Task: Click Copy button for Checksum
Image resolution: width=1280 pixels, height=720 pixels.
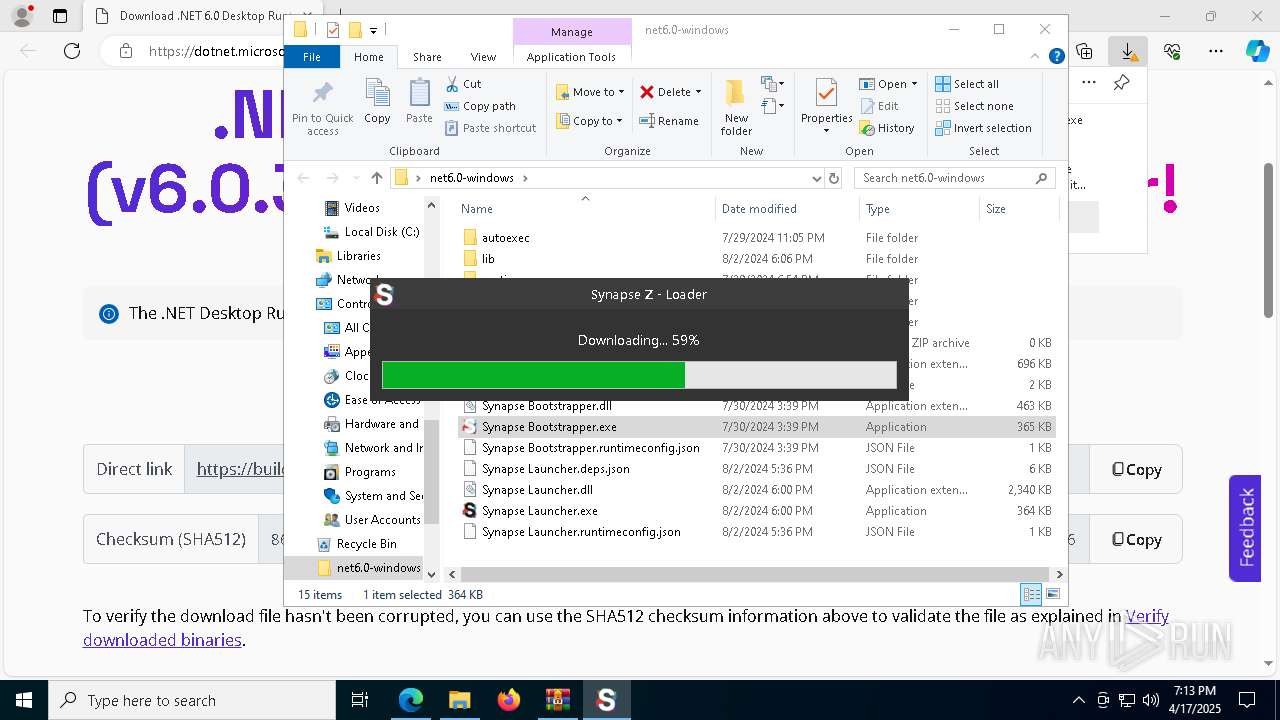Action: coord(1136,539)
